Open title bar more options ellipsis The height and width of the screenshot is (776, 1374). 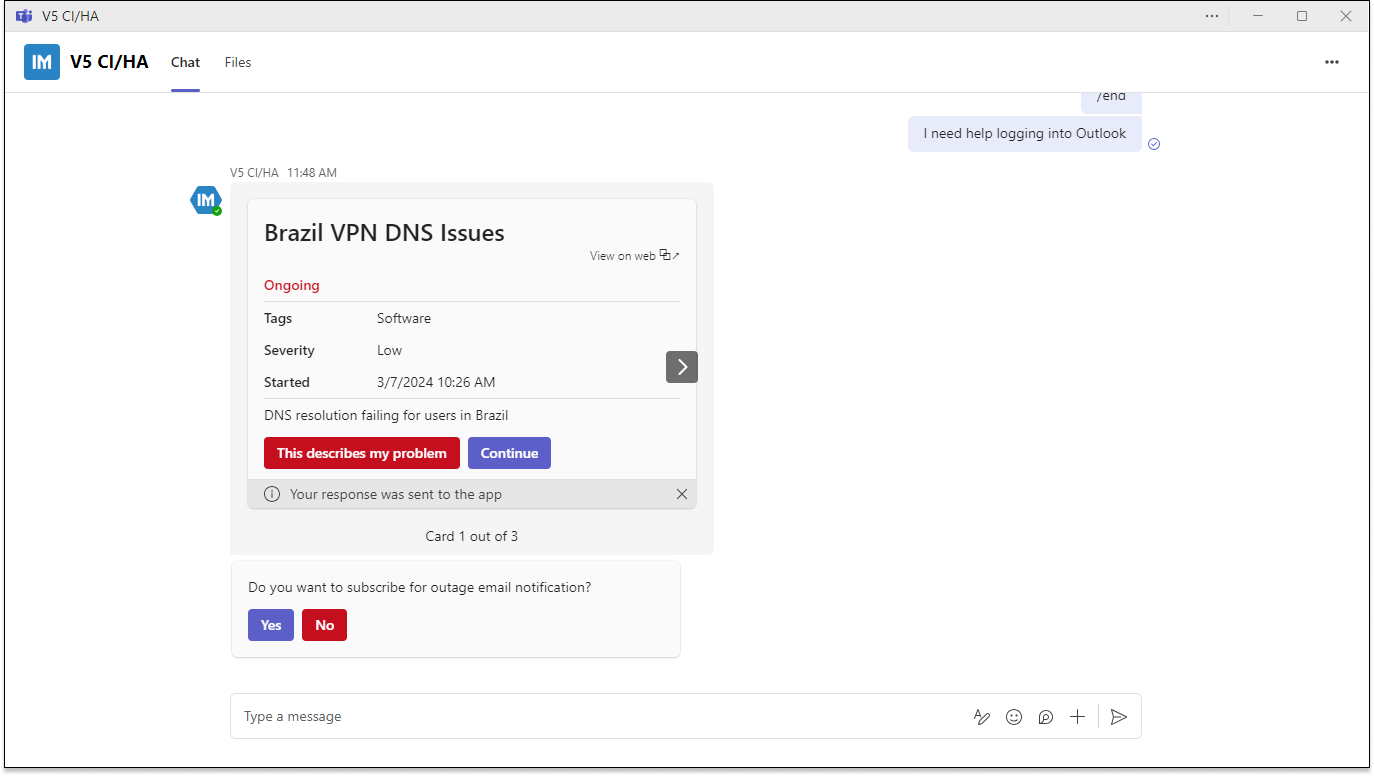click(1212, 16)
